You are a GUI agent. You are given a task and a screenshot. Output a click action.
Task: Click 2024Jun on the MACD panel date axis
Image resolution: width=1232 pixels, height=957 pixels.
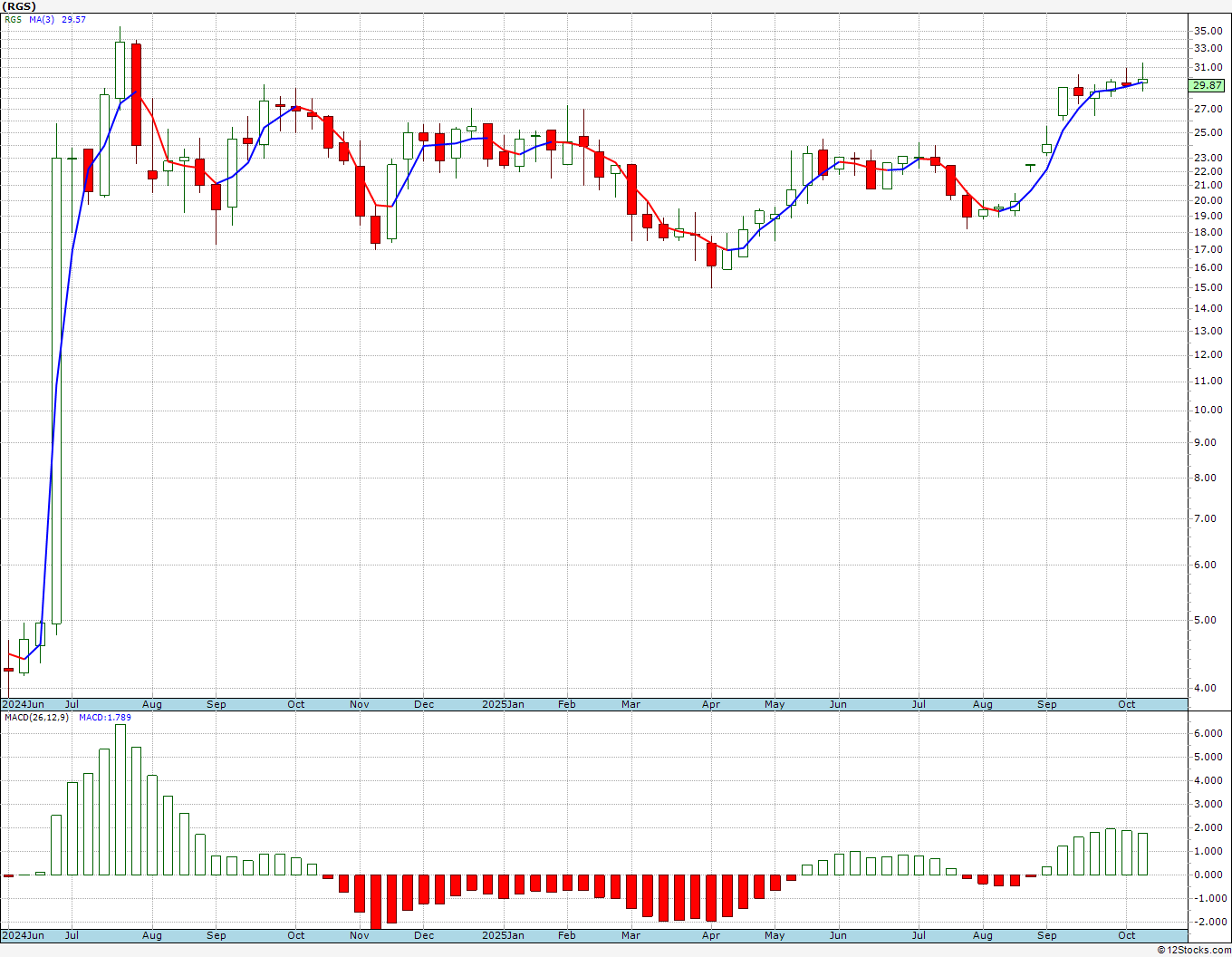pos(23,935)
